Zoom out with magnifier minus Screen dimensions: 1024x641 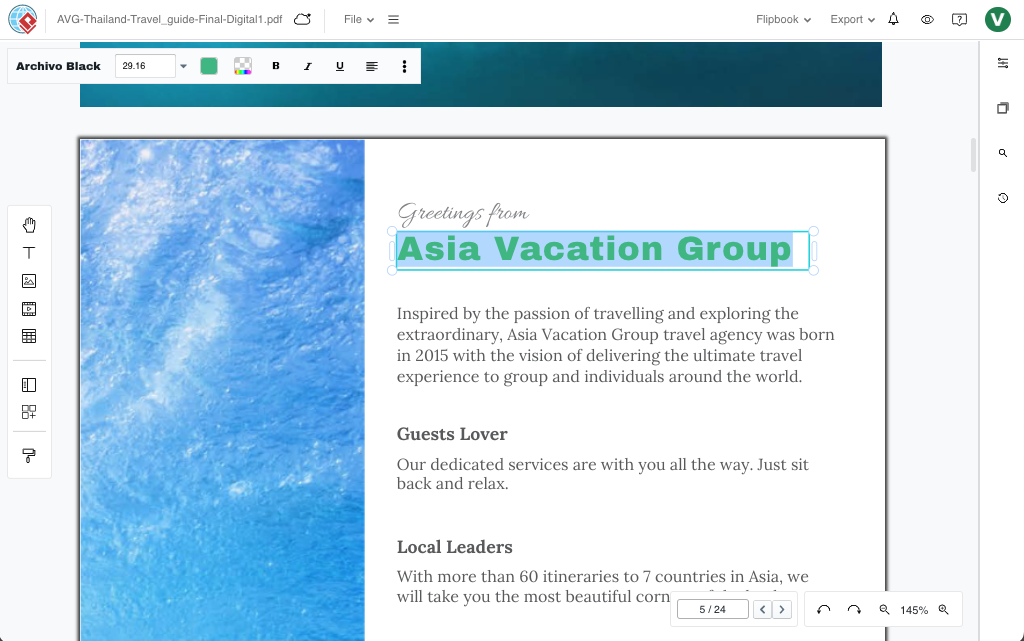(884, 609)
